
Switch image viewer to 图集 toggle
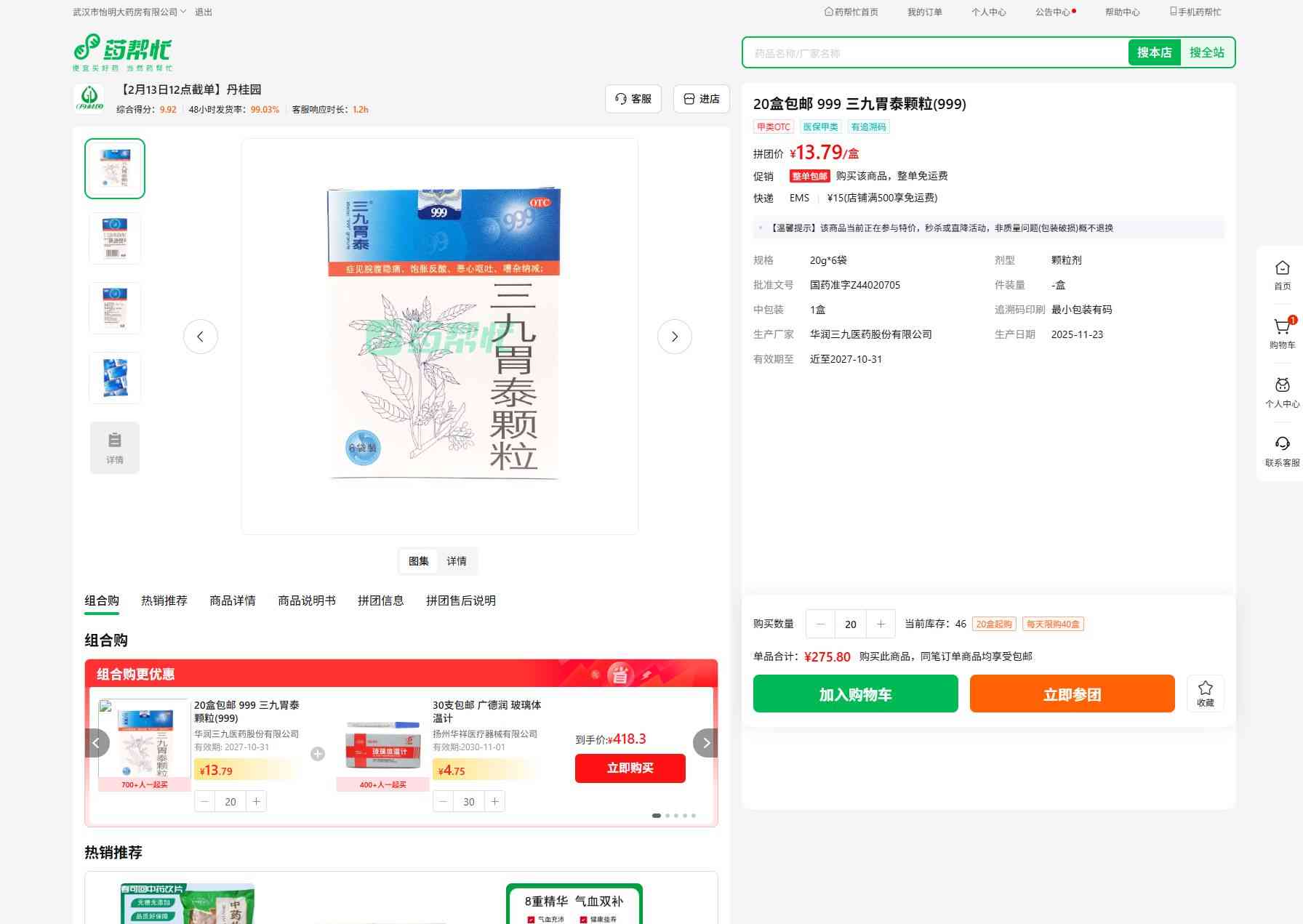coord(419,561)
